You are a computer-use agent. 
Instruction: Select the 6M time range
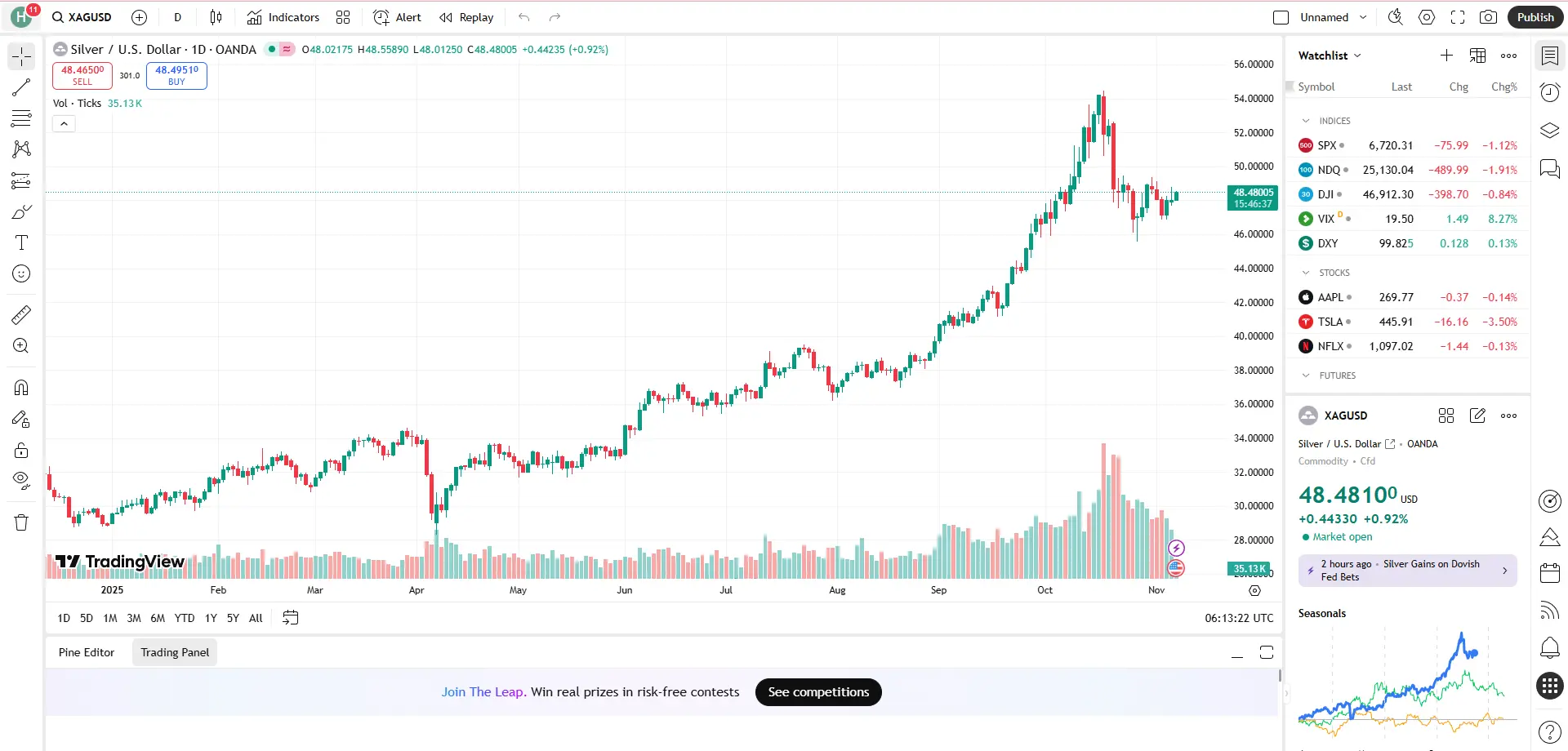tap(158, 618)
